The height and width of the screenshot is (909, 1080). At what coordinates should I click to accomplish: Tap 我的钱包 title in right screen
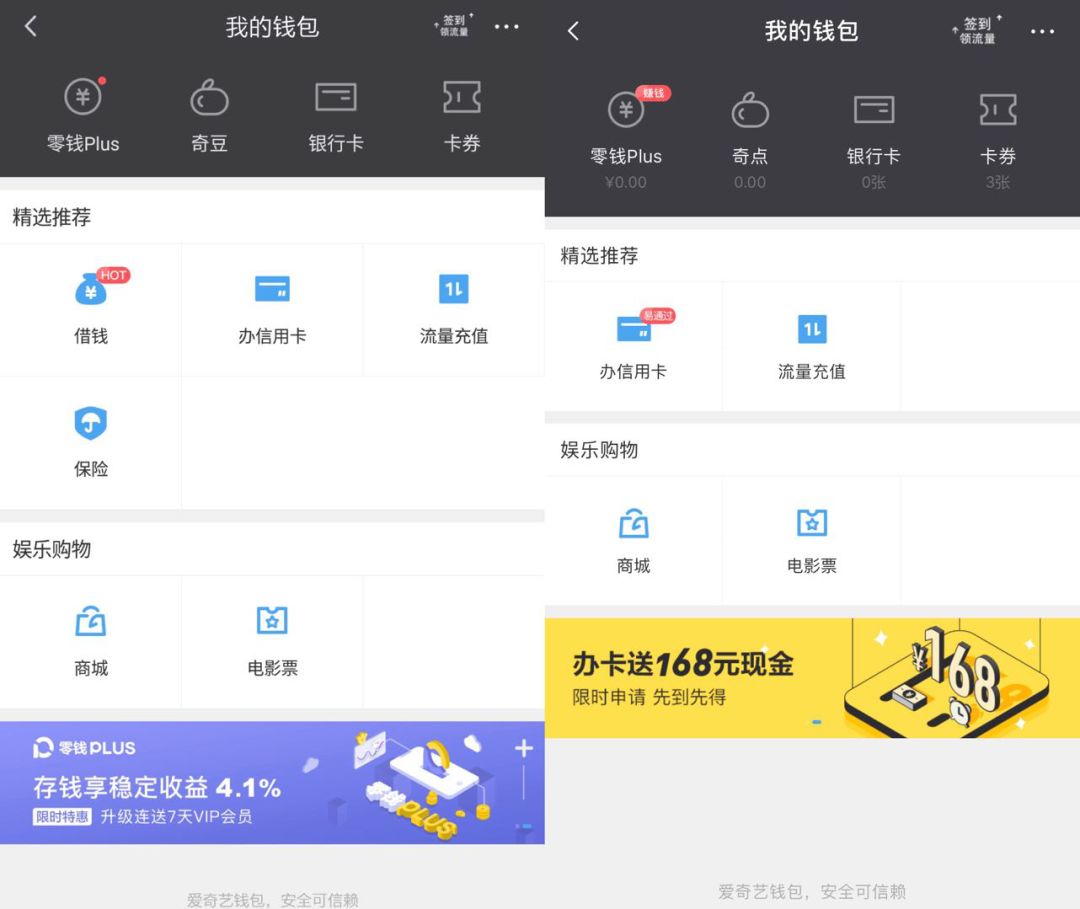tap(811, 31)
